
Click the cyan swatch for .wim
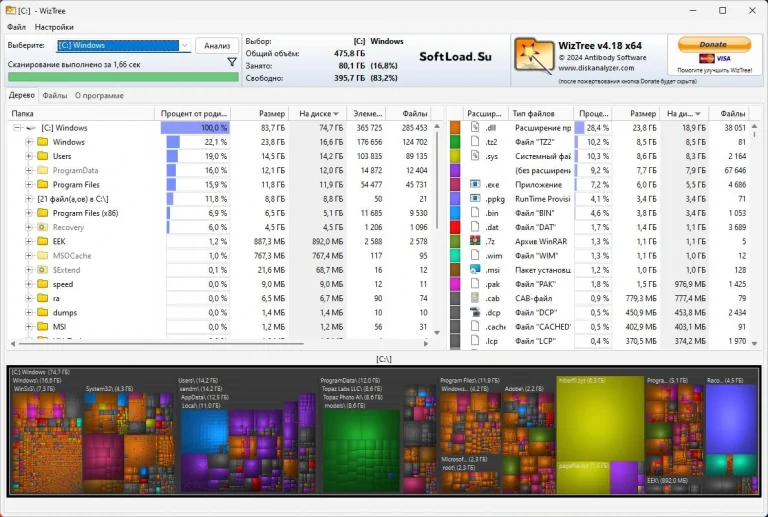pyautogui.click(x=455, y=256)
